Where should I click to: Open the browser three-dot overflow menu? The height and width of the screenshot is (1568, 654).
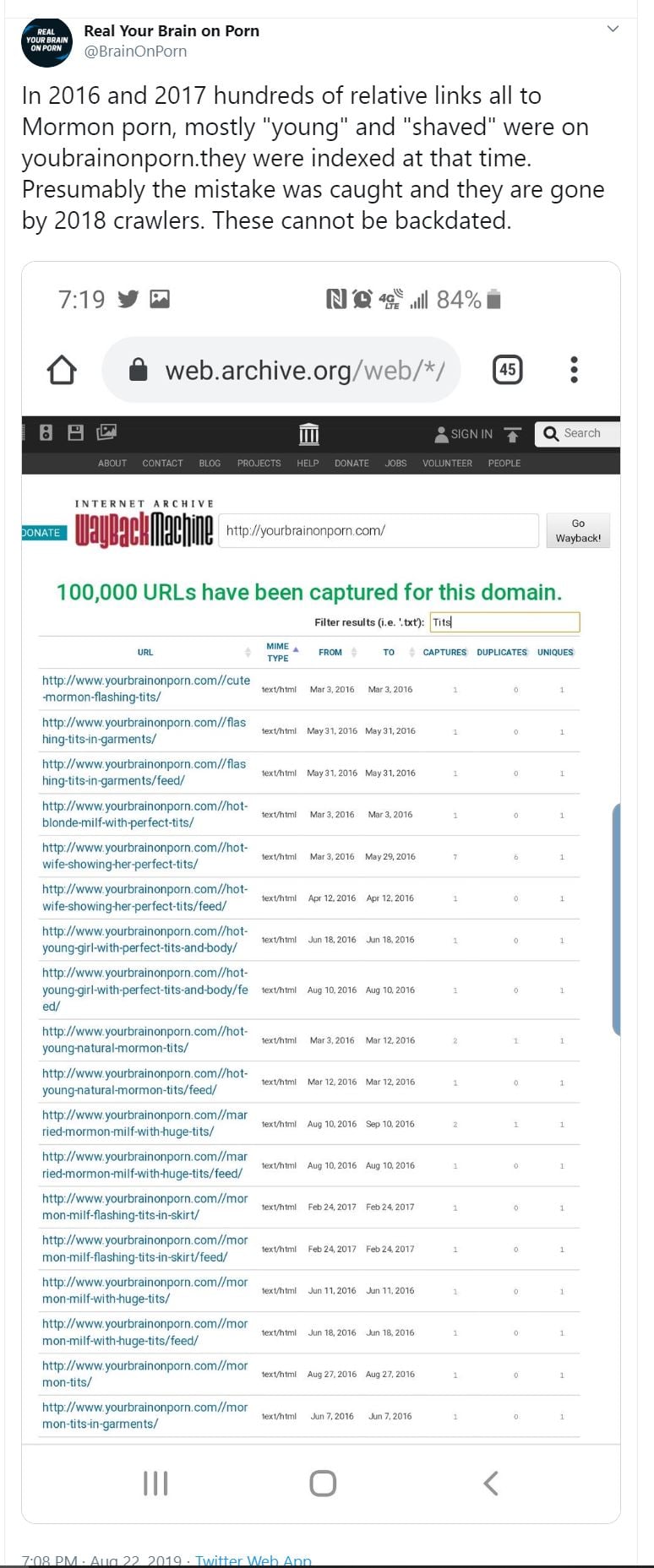(574, 370)
